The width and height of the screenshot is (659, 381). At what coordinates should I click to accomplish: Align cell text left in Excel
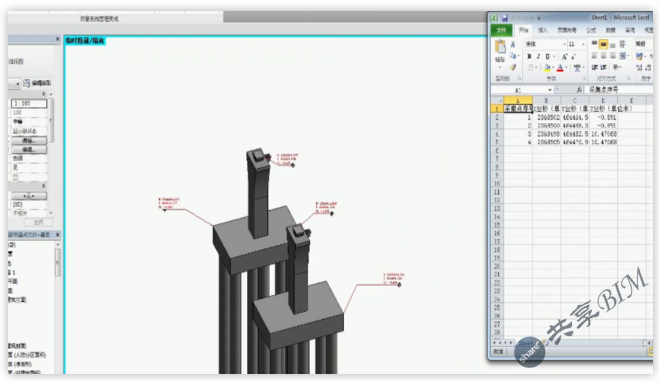pos(594,55)
